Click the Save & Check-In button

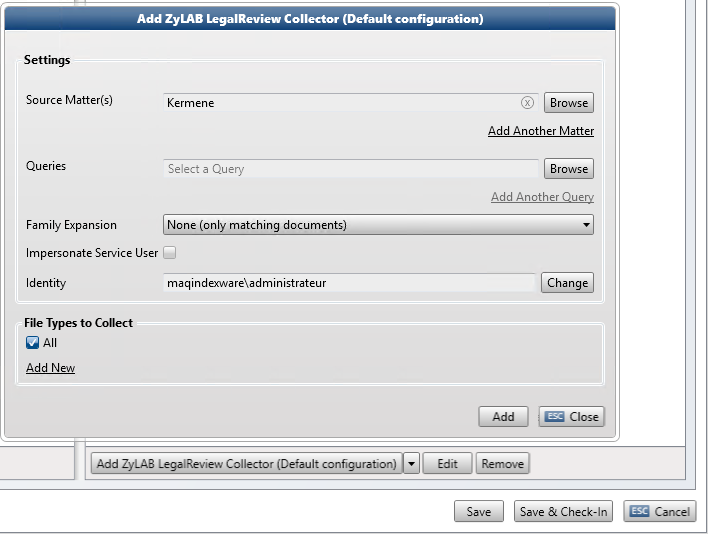coord(564,512)
